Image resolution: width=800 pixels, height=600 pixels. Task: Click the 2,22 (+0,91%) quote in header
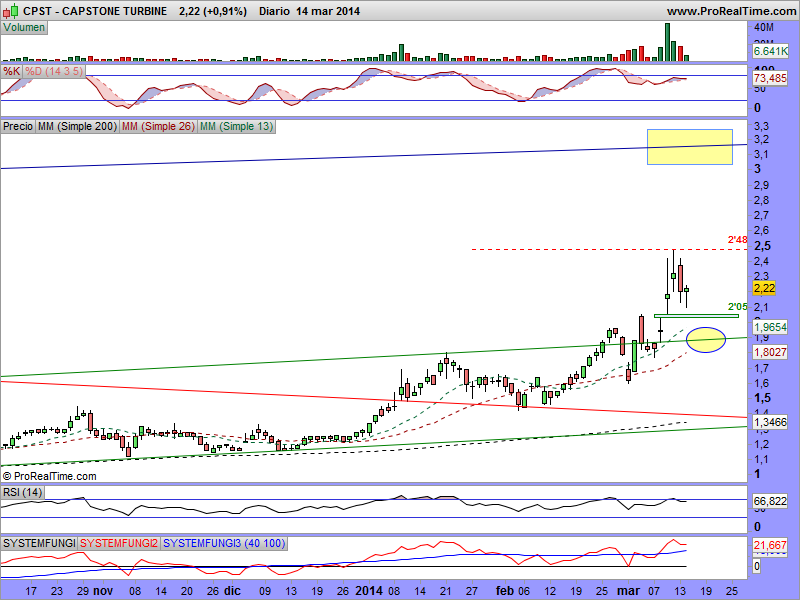click(213, 11)
